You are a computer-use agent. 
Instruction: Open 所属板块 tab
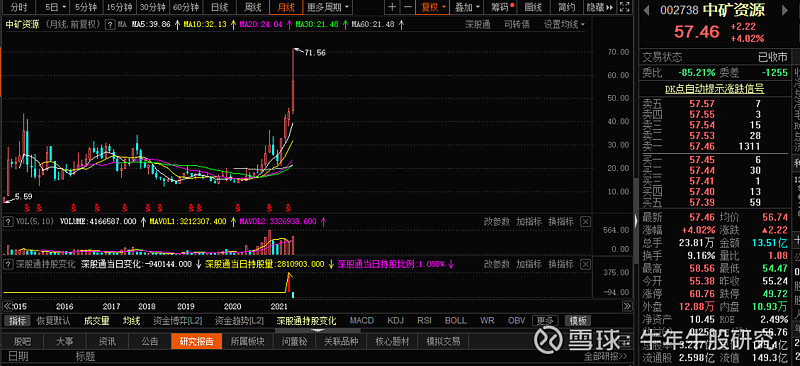(247, 341)
